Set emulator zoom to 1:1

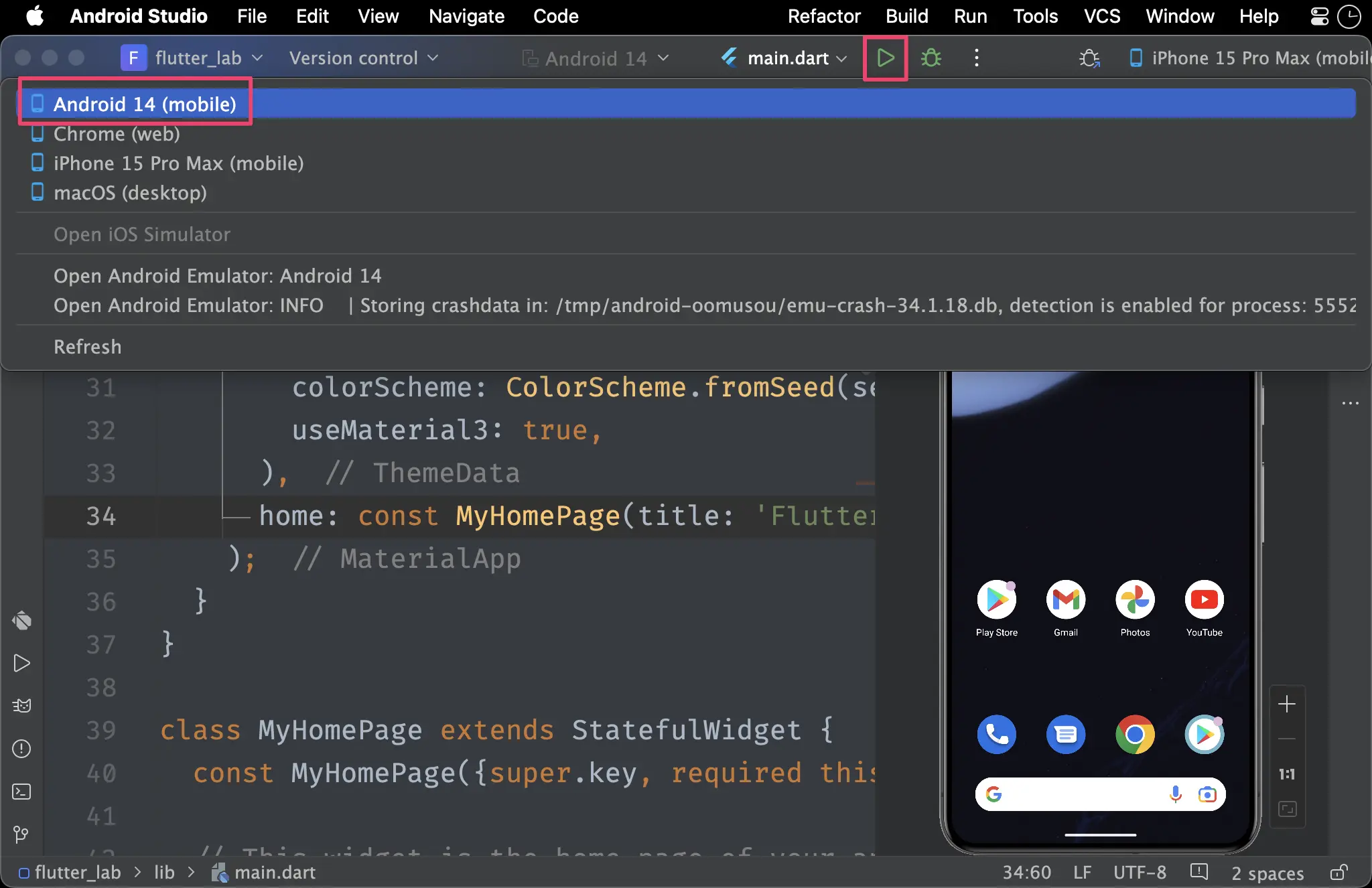tap(1287, 774)
